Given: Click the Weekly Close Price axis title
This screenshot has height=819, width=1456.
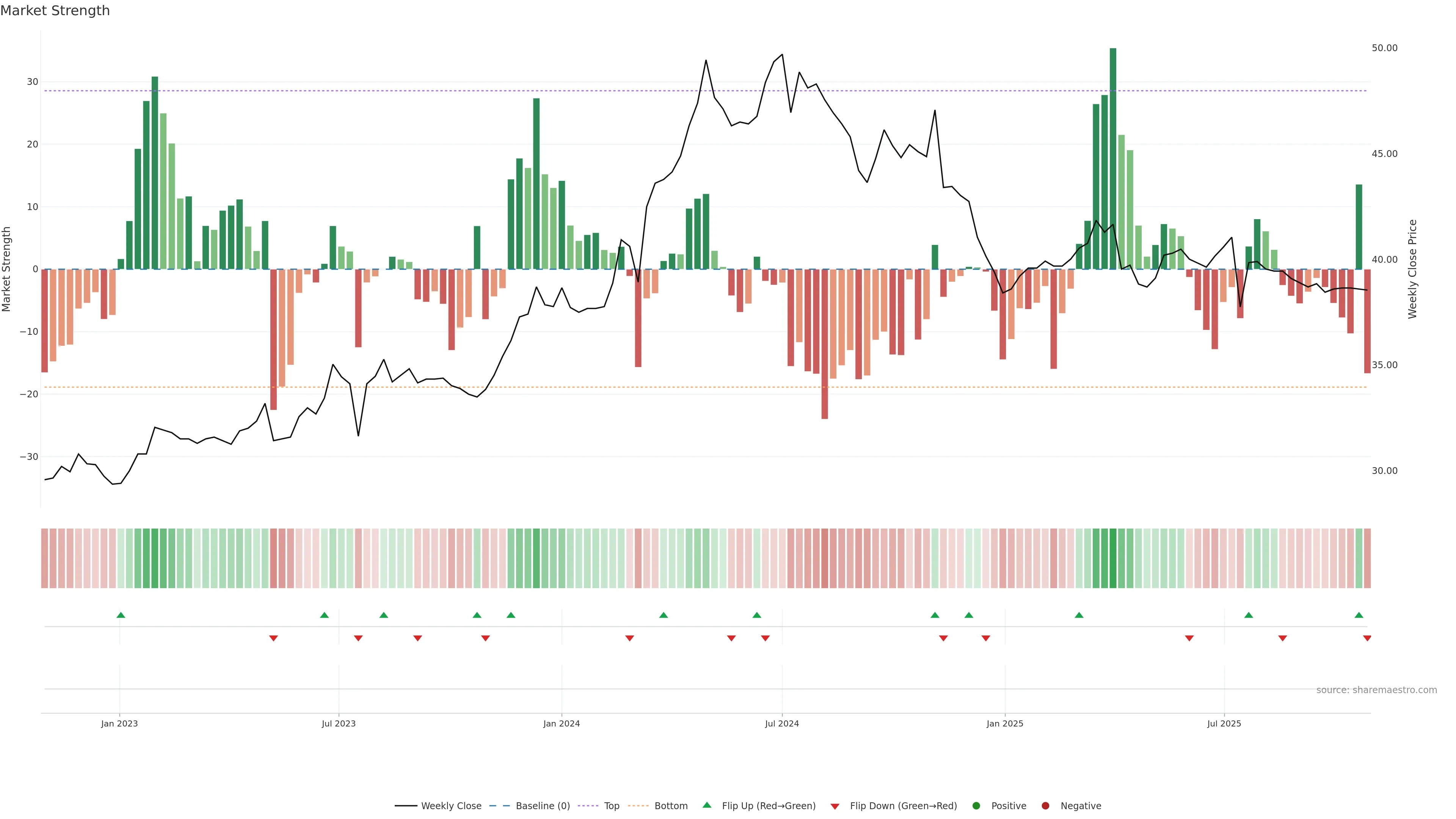Looking at the screenshot, I should coord(1412,269).
